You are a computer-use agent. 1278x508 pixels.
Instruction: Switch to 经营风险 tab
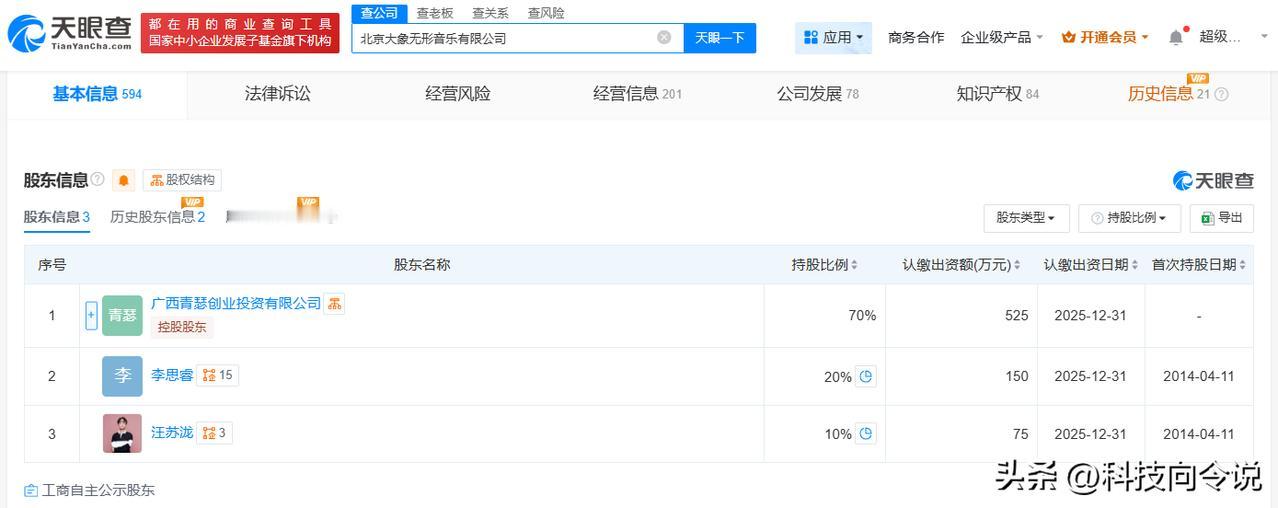[x=458, y=94]
